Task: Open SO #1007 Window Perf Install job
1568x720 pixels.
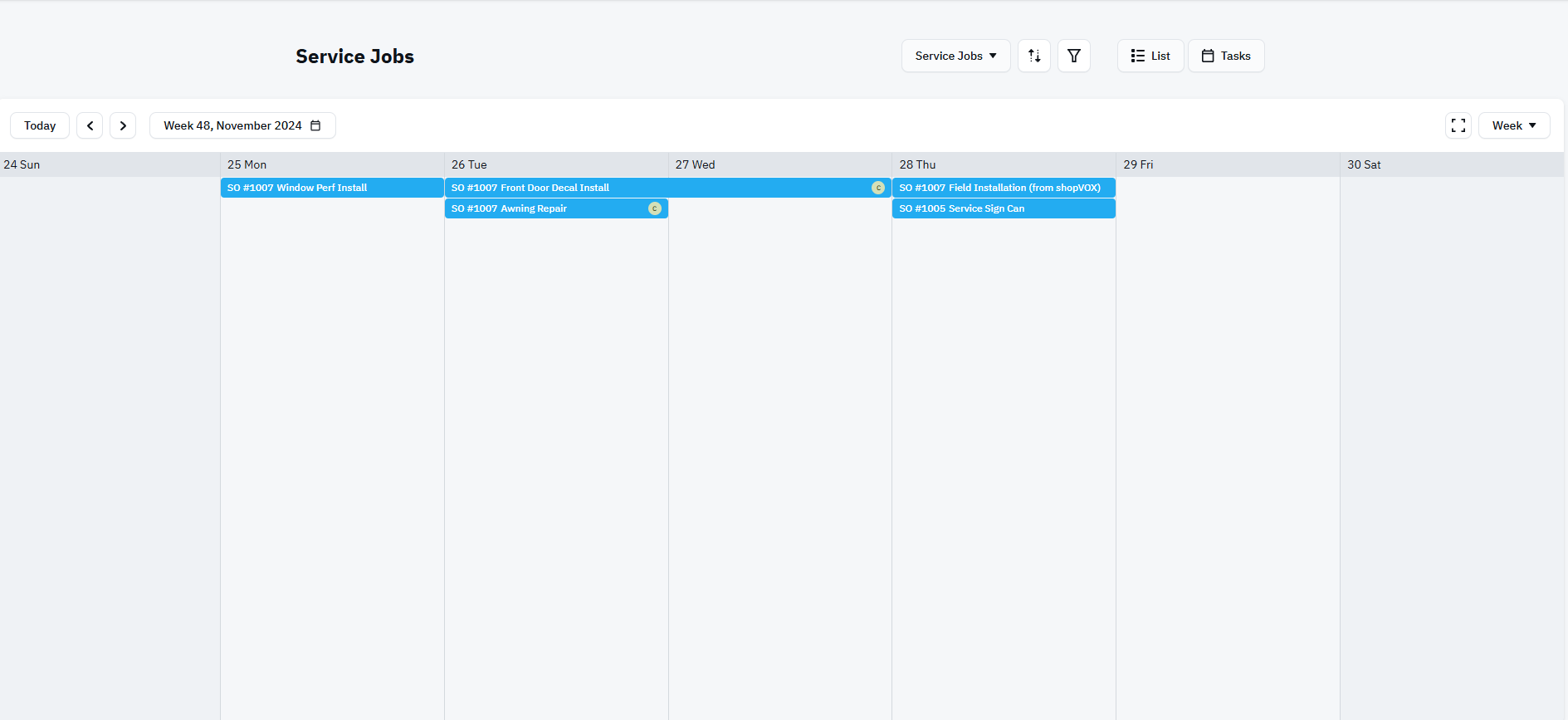Action: tap(332, 188)
